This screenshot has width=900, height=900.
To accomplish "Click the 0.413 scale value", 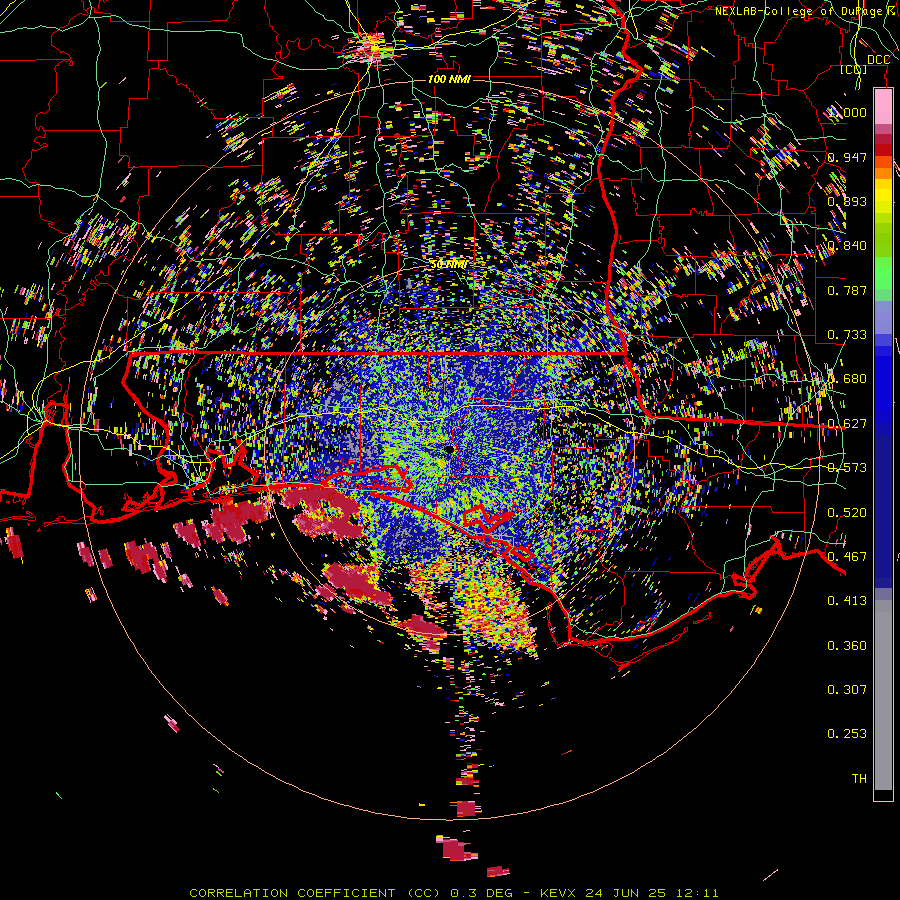I will click(847, 601).
